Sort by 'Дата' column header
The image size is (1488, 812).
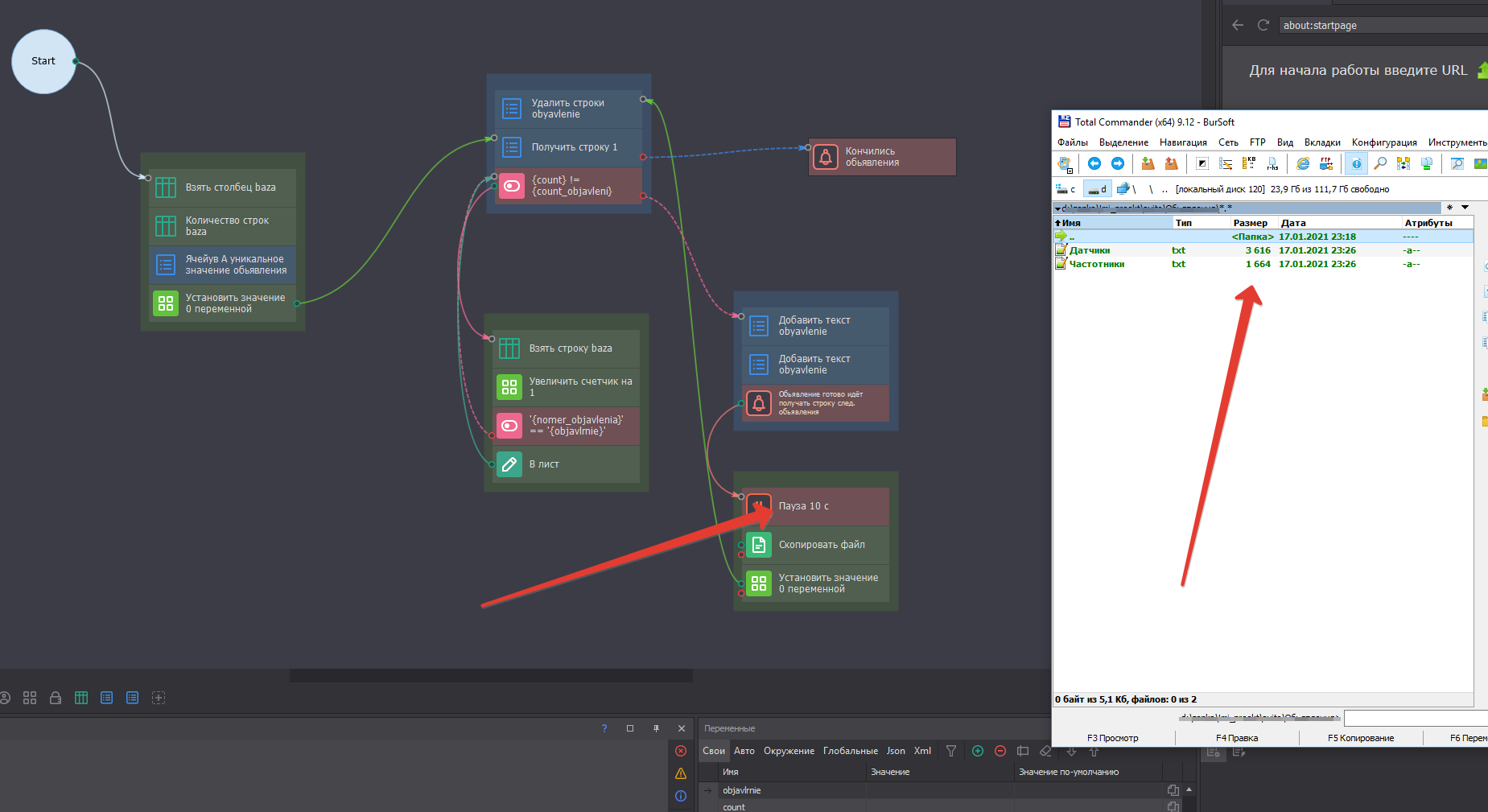[1339, 223]
